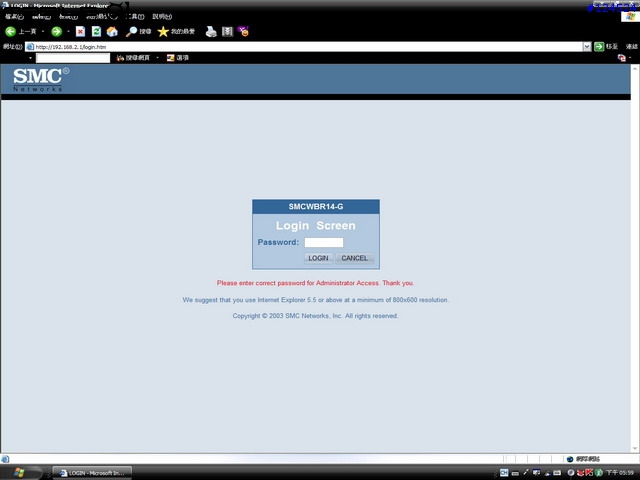Image resolution: width=640 pixels, height=480 pixels.
Task: Click the page icon in the status bar
Action: point(5,459)
